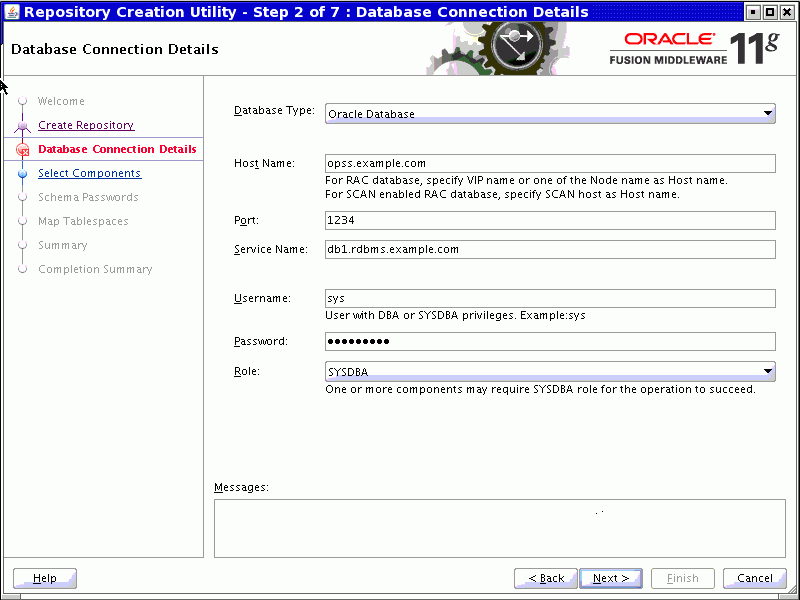Screen dimensions: 800x600
Task: Select the Service Name text box
Action: pyautogui.click(x=550, y=249)
